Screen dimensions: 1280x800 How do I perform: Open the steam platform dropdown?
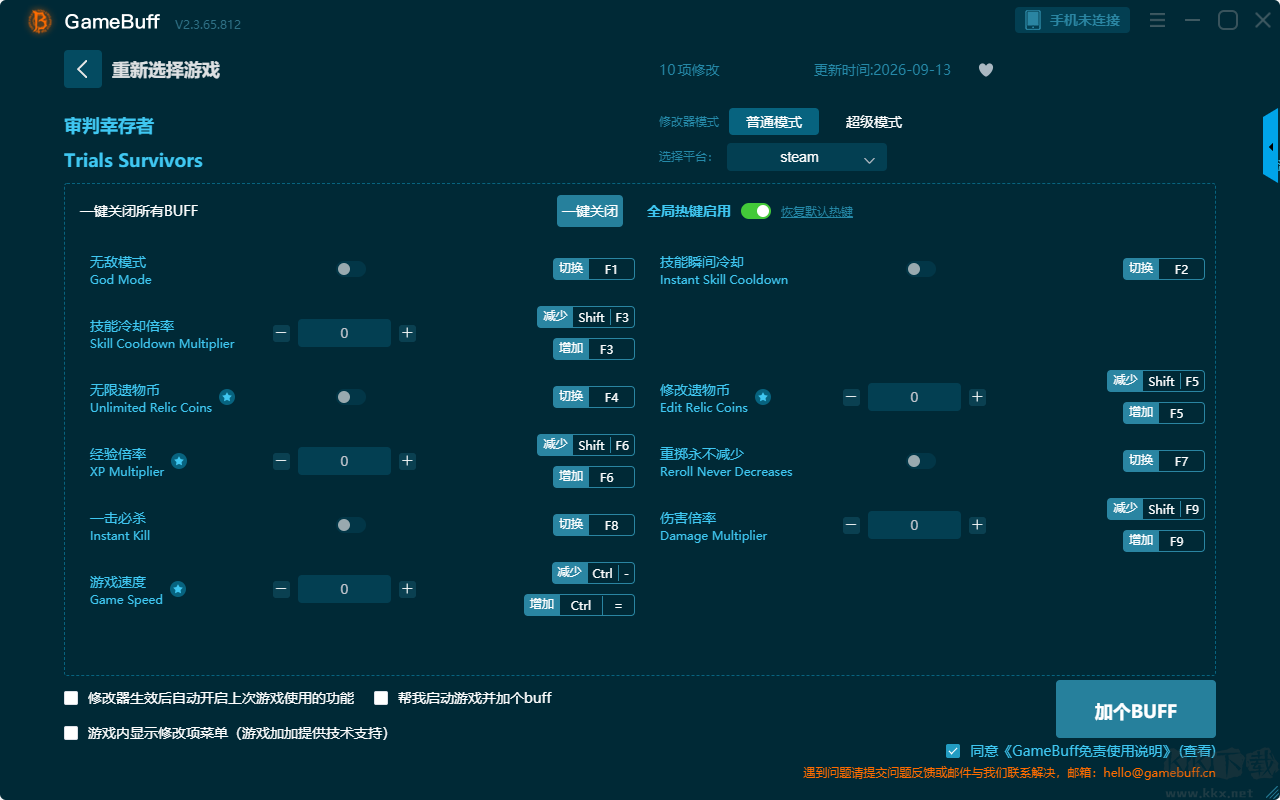click(x=807, y=157)
